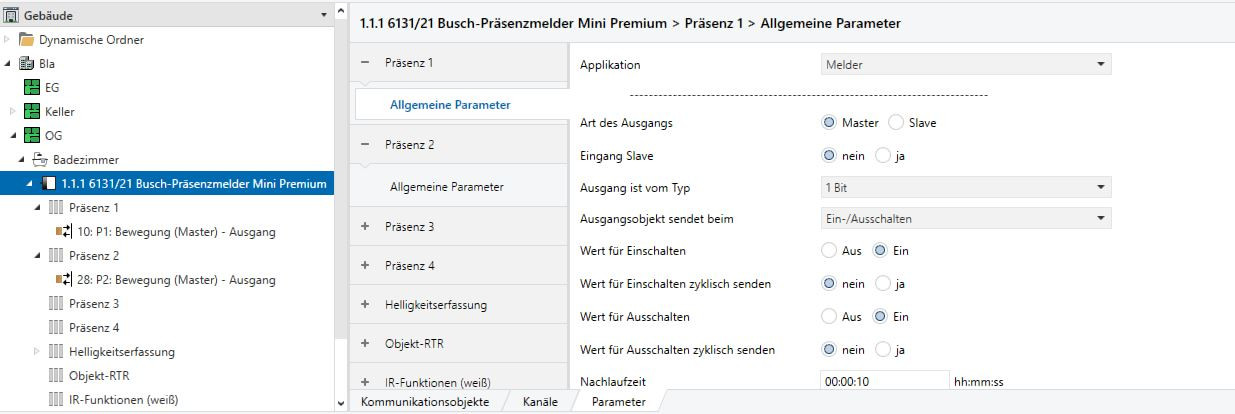Click the Objekt-RTR channel icon in tree
This screenshot has height=414, width=1235.
click(56, 376)
